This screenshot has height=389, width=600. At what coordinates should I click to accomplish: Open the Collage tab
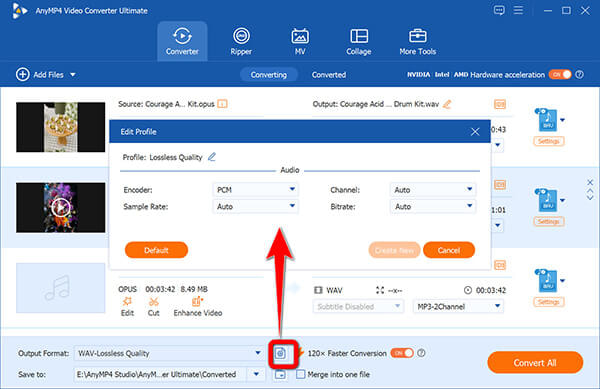pos(359,41)
